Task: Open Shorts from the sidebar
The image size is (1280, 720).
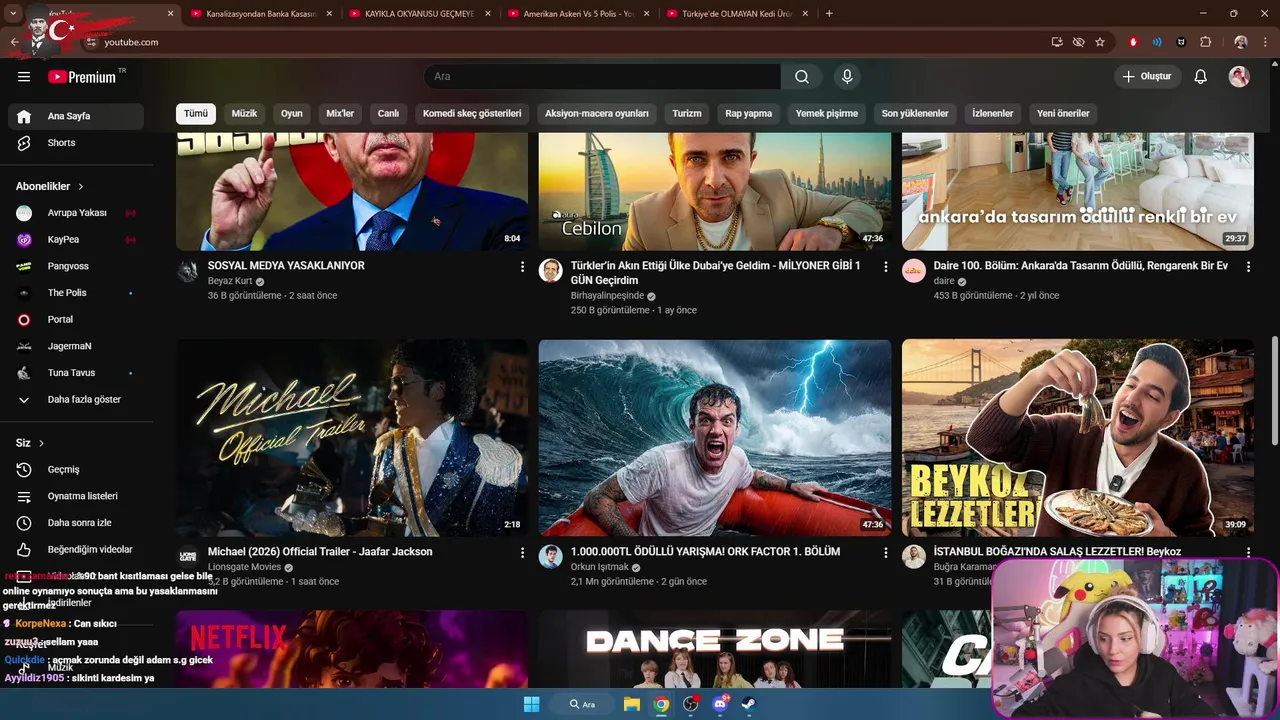Action: point(76,143)
